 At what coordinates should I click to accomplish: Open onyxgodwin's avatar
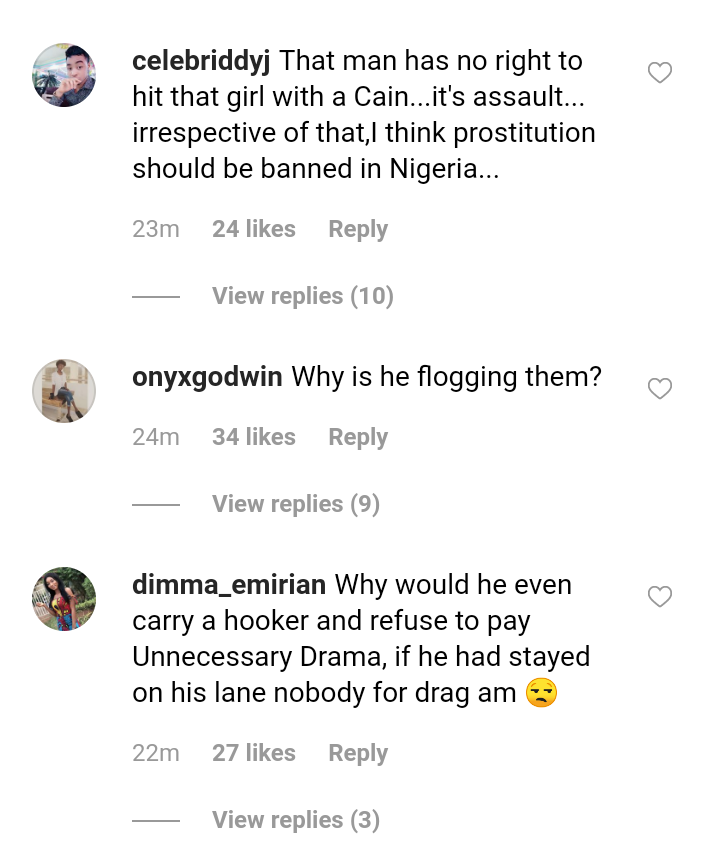(x=64, y=391)
